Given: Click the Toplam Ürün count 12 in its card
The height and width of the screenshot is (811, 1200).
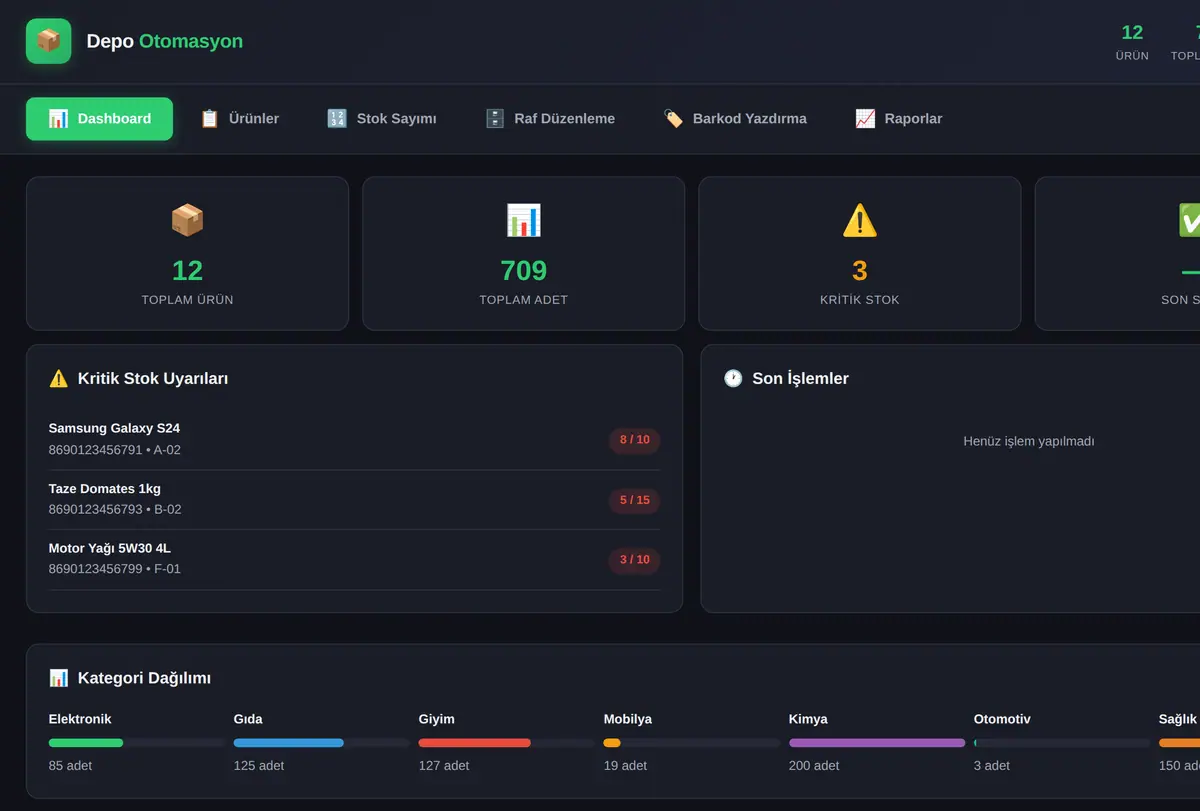Looking at the screenshot, I should [x=187, y=270].
